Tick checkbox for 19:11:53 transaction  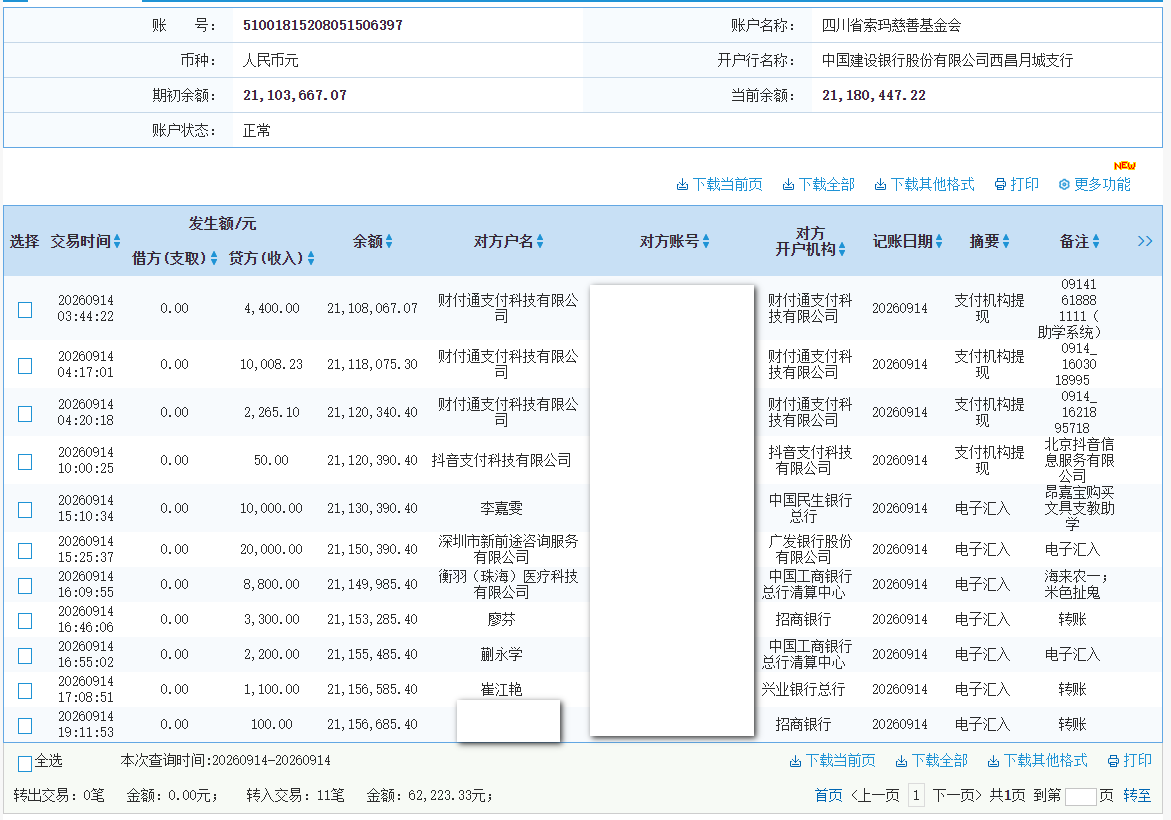click(25, 725)
